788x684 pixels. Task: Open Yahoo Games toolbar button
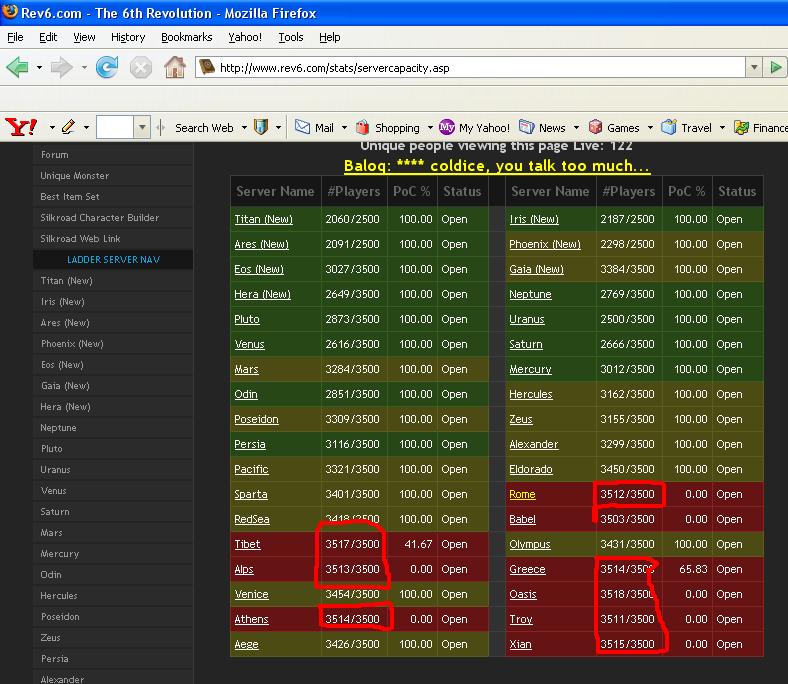click(x=614, y=128)
